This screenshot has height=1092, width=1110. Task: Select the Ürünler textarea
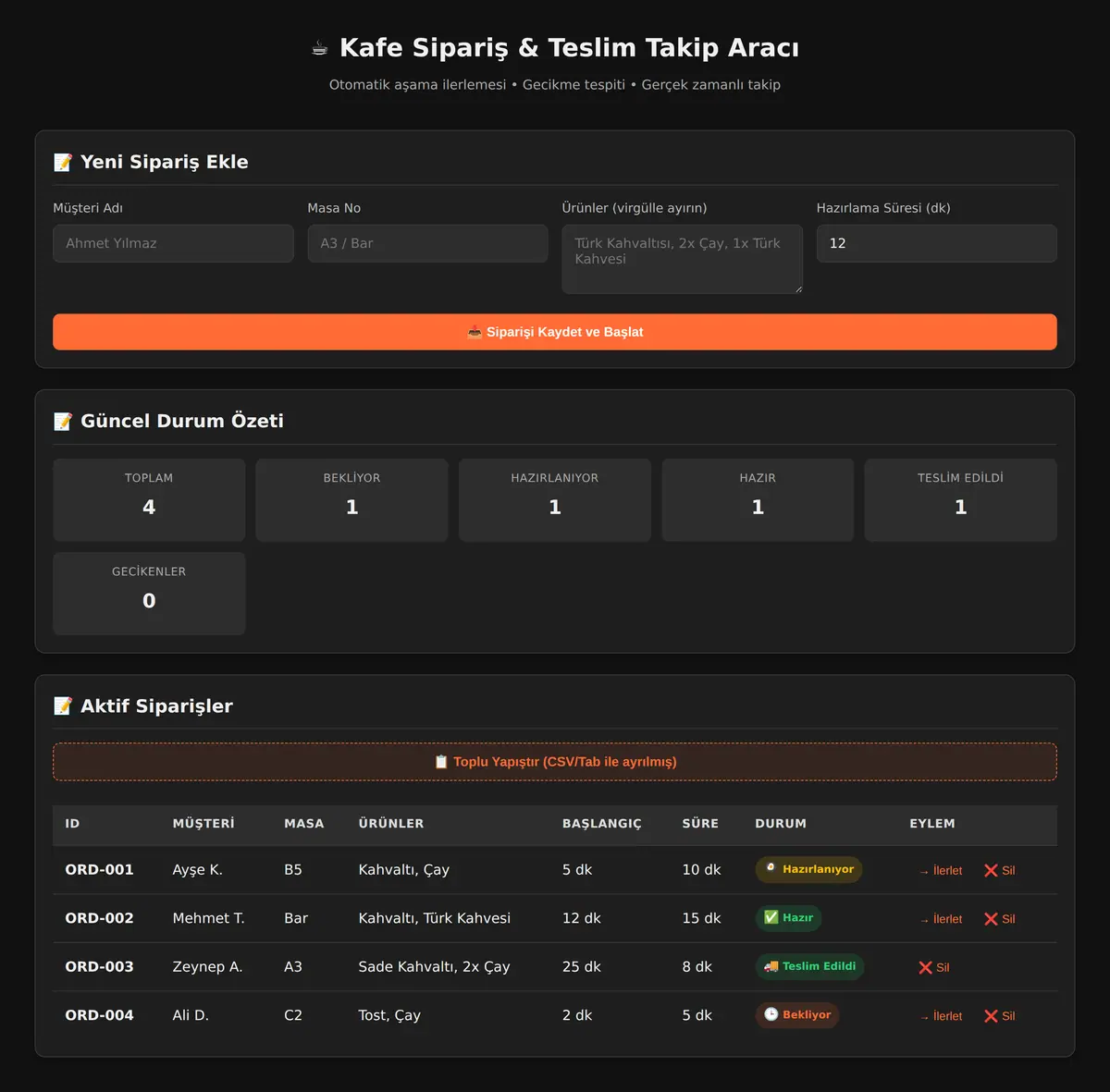[682, 259]
